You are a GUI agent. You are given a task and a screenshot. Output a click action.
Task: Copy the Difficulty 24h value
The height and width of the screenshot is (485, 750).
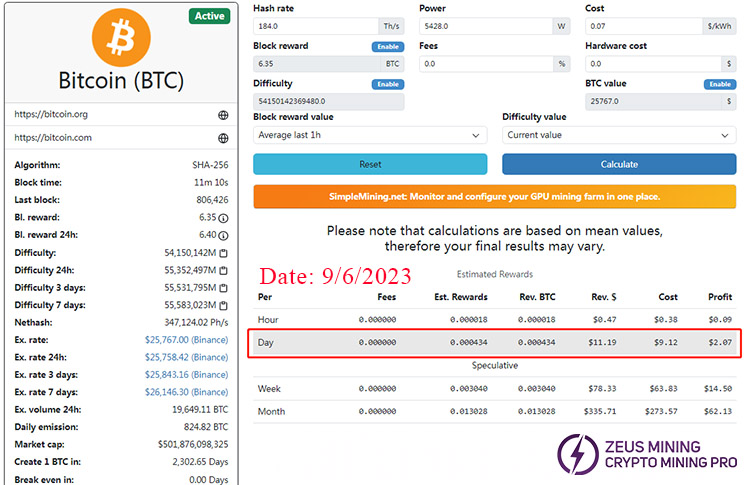(223, 270)
